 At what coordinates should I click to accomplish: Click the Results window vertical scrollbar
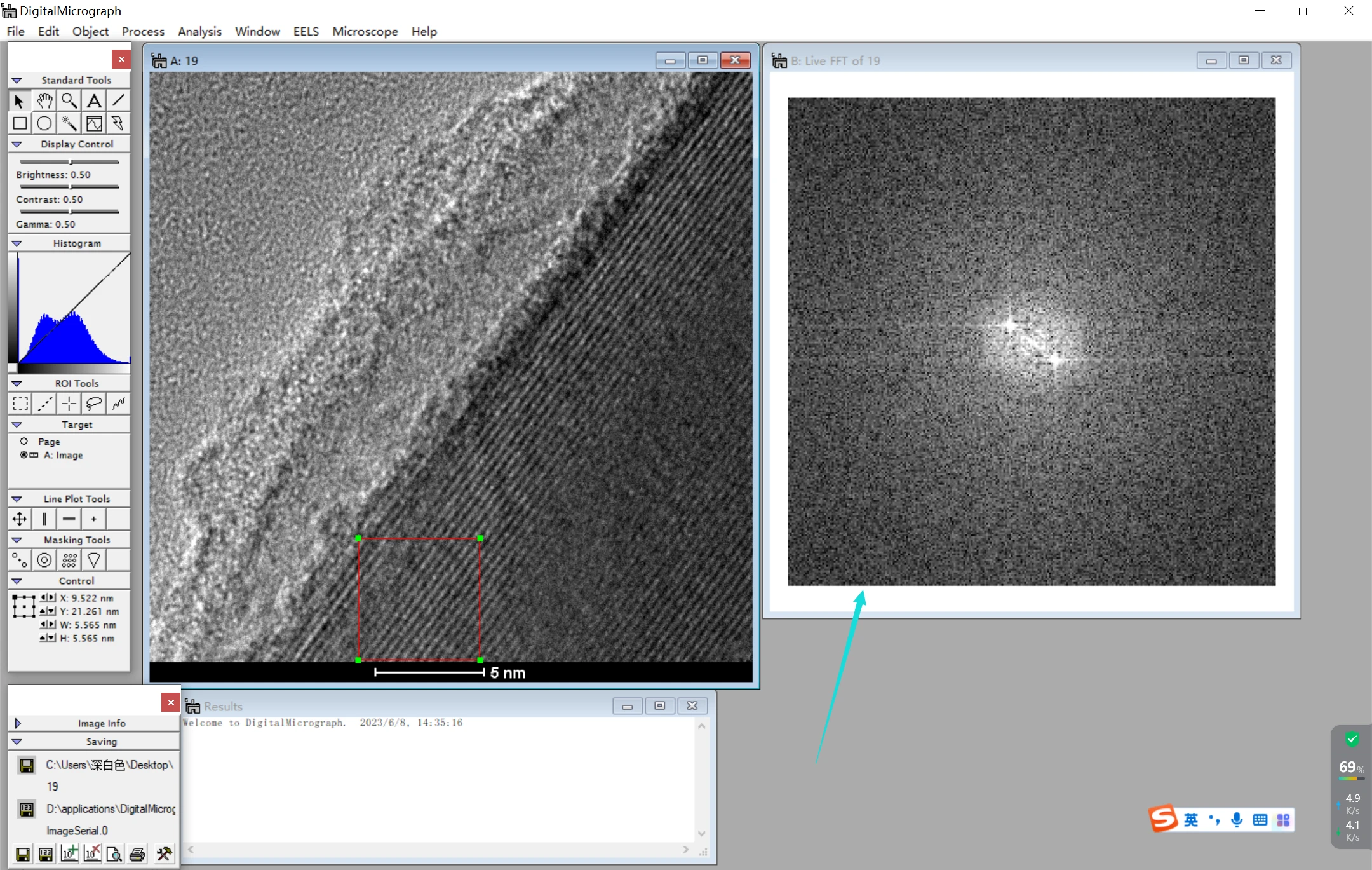click(701, 780)
